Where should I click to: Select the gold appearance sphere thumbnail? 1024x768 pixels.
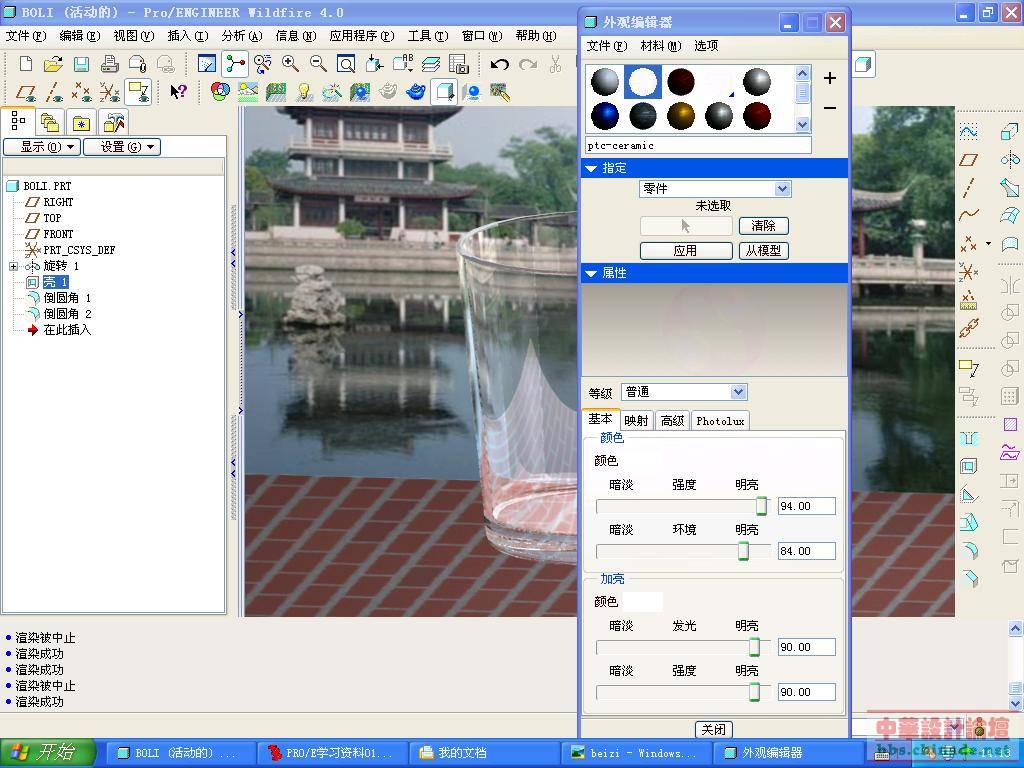pos(681,115)
